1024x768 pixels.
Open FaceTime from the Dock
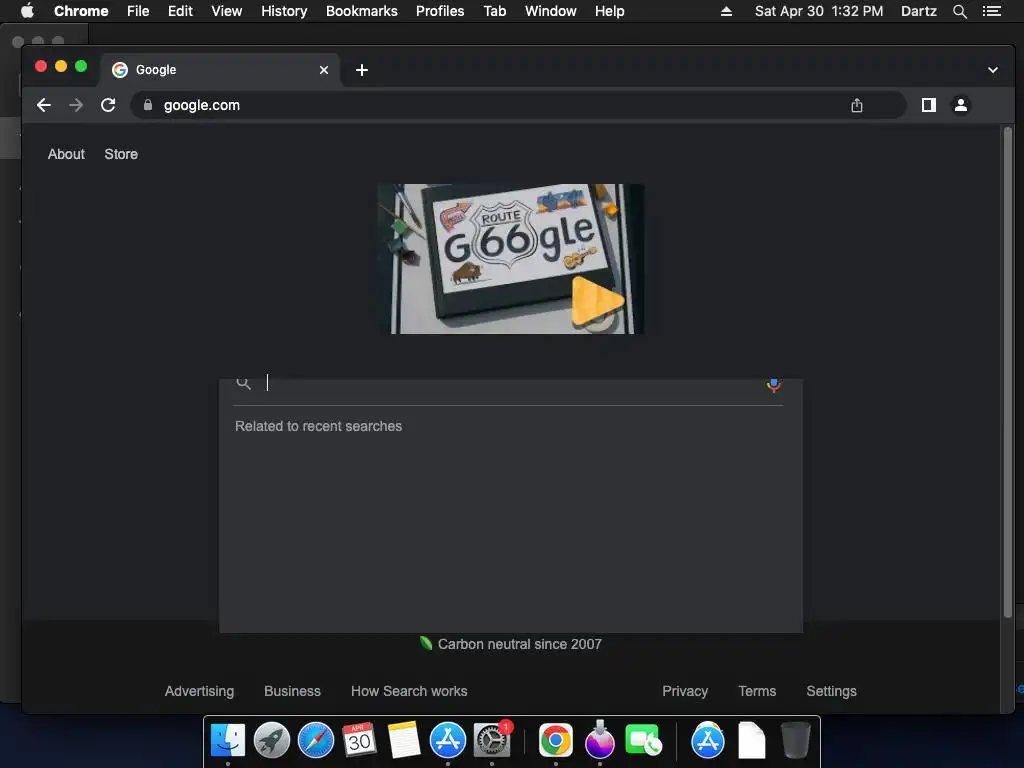pyautogui.click(x=643, y=741)
